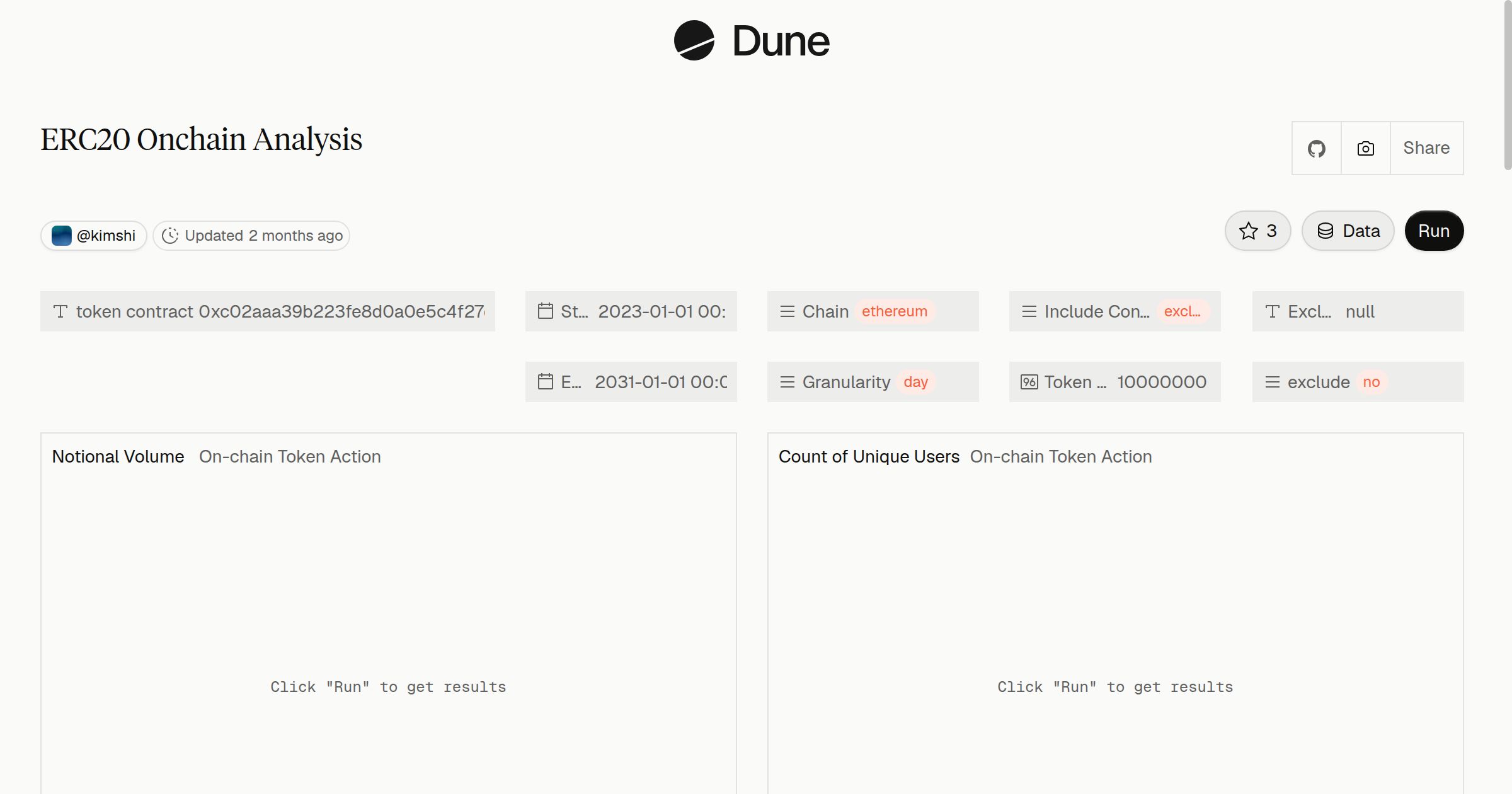Click the ERC20 Onchain Analysis title

[x=201, y=139]
